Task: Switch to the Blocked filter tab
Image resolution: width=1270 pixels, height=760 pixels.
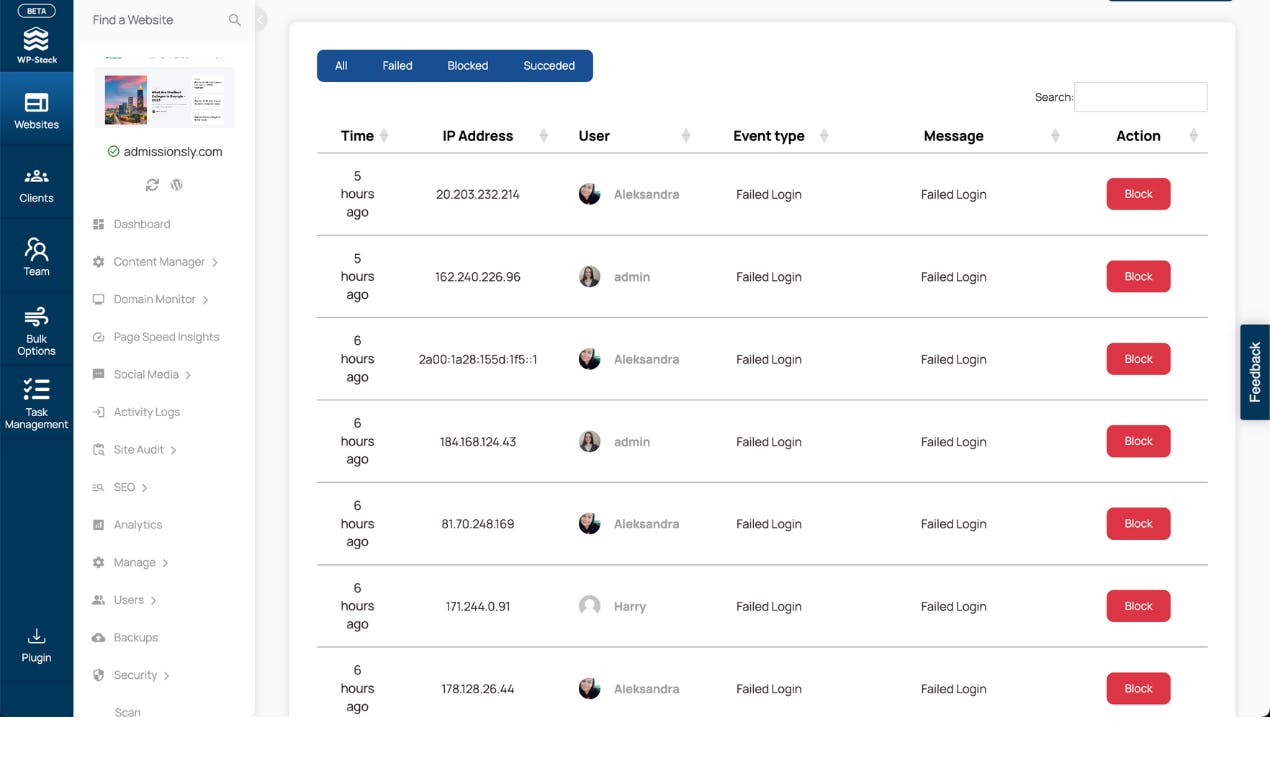Action: [468, 66]
